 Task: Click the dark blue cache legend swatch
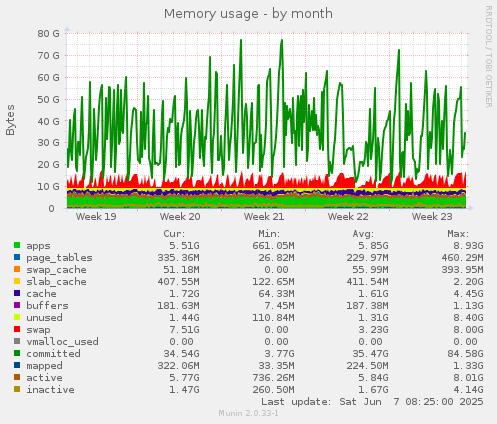(x=17, y=293)
